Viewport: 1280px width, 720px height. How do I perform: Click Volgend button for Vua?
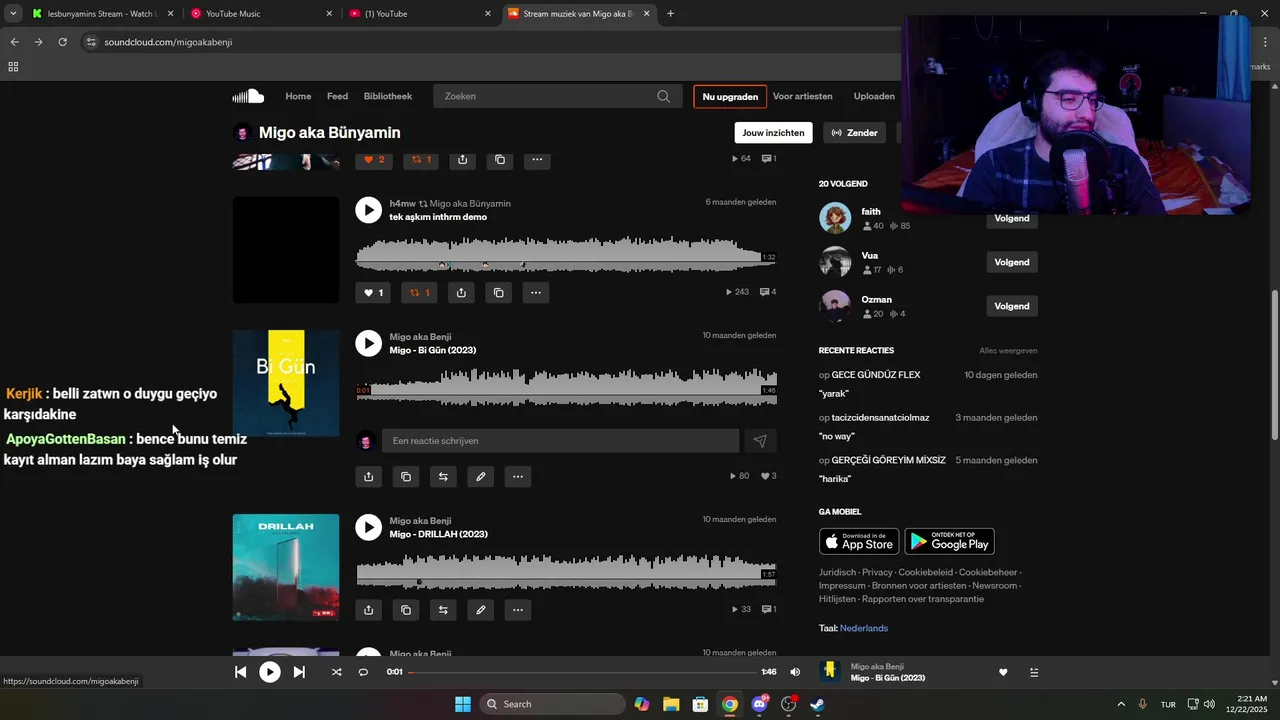click(1012, 262)
